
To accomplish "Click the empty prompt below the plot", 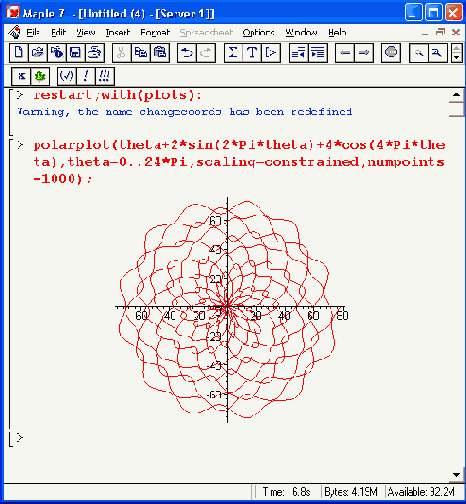I will click(20, 437).
